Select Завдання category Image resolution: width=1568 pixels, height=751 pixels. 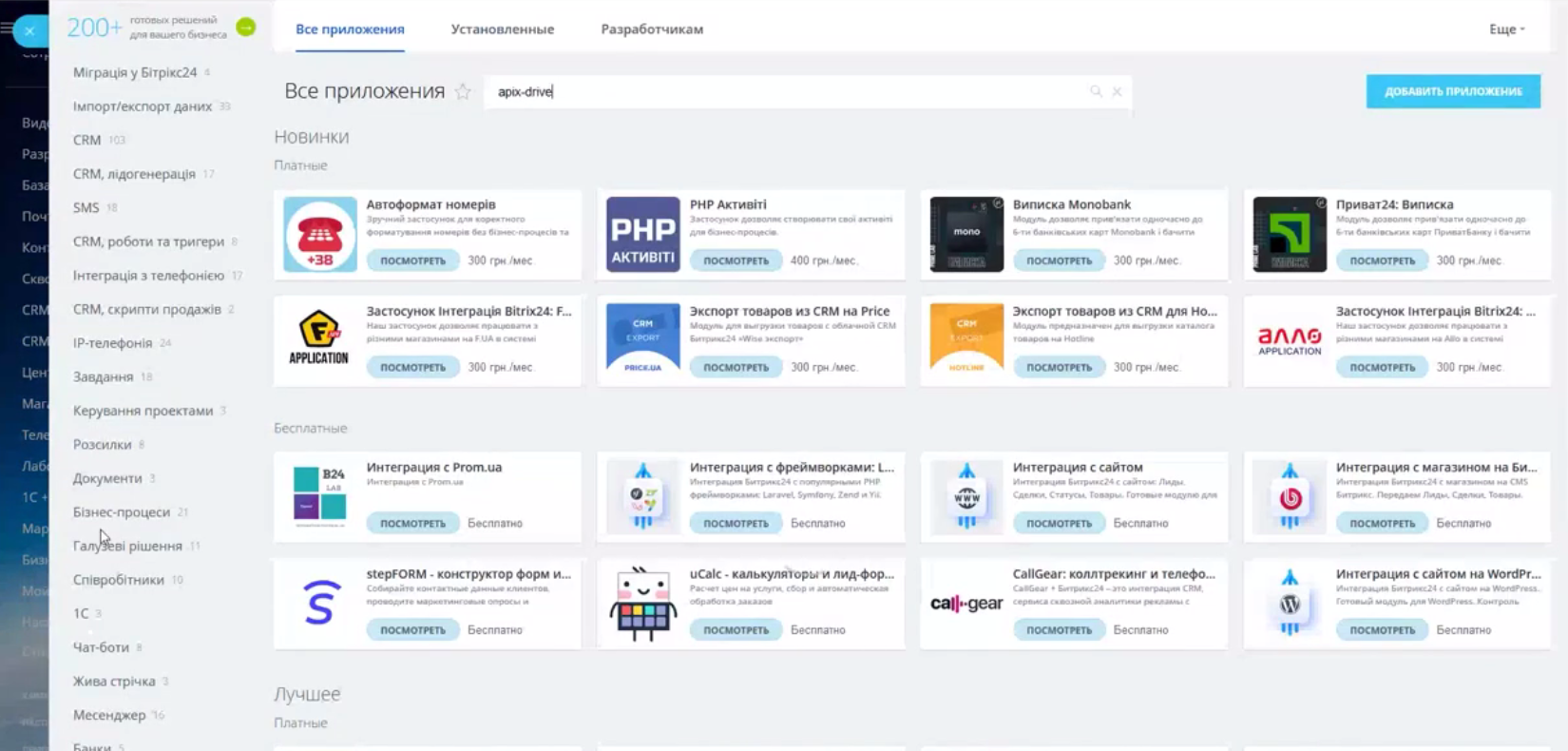click(104, 376)
